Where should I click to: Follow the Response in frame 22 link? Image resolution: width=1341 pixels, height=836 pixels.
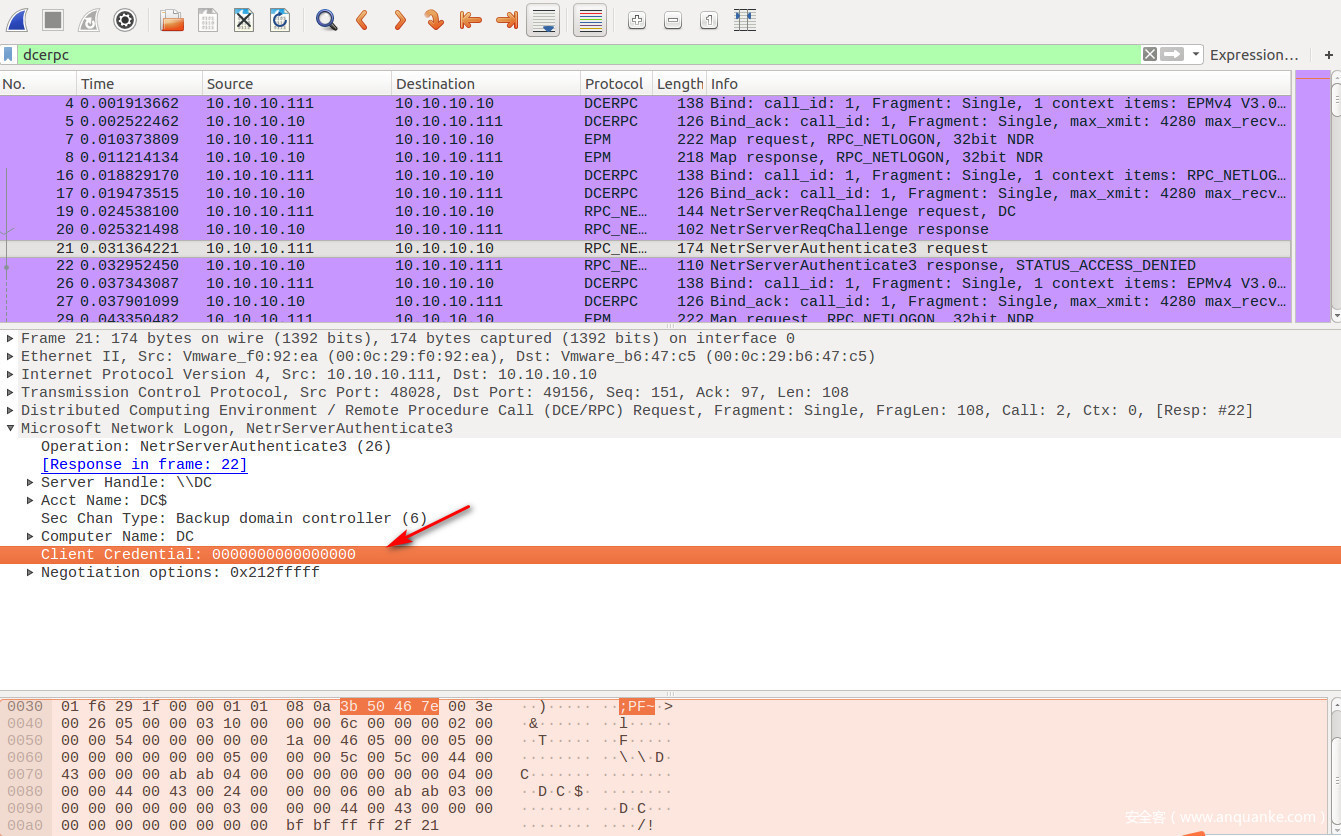tap(144, 465)
